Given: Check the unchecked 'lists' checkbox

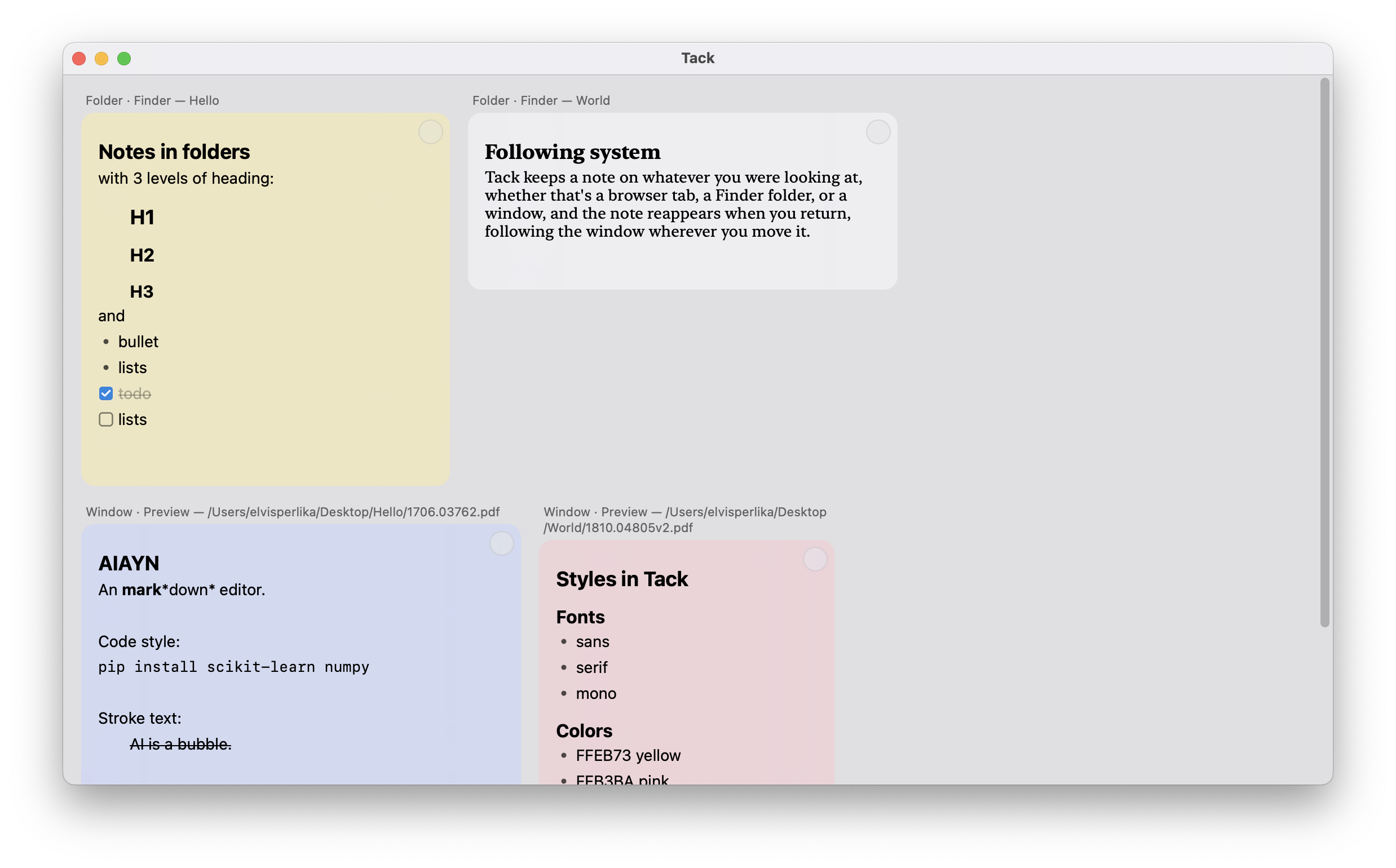Looking at the screenshot, I should (105, 419).
